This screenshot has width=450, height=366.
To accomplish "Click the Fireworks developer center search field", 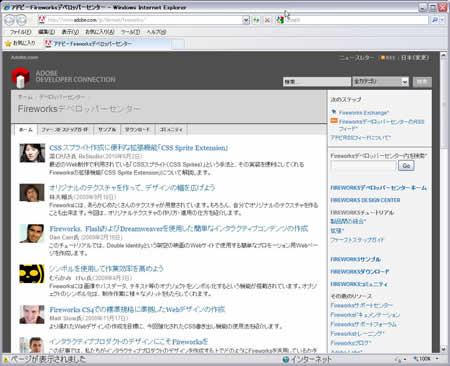I will (x=363, y=166).
